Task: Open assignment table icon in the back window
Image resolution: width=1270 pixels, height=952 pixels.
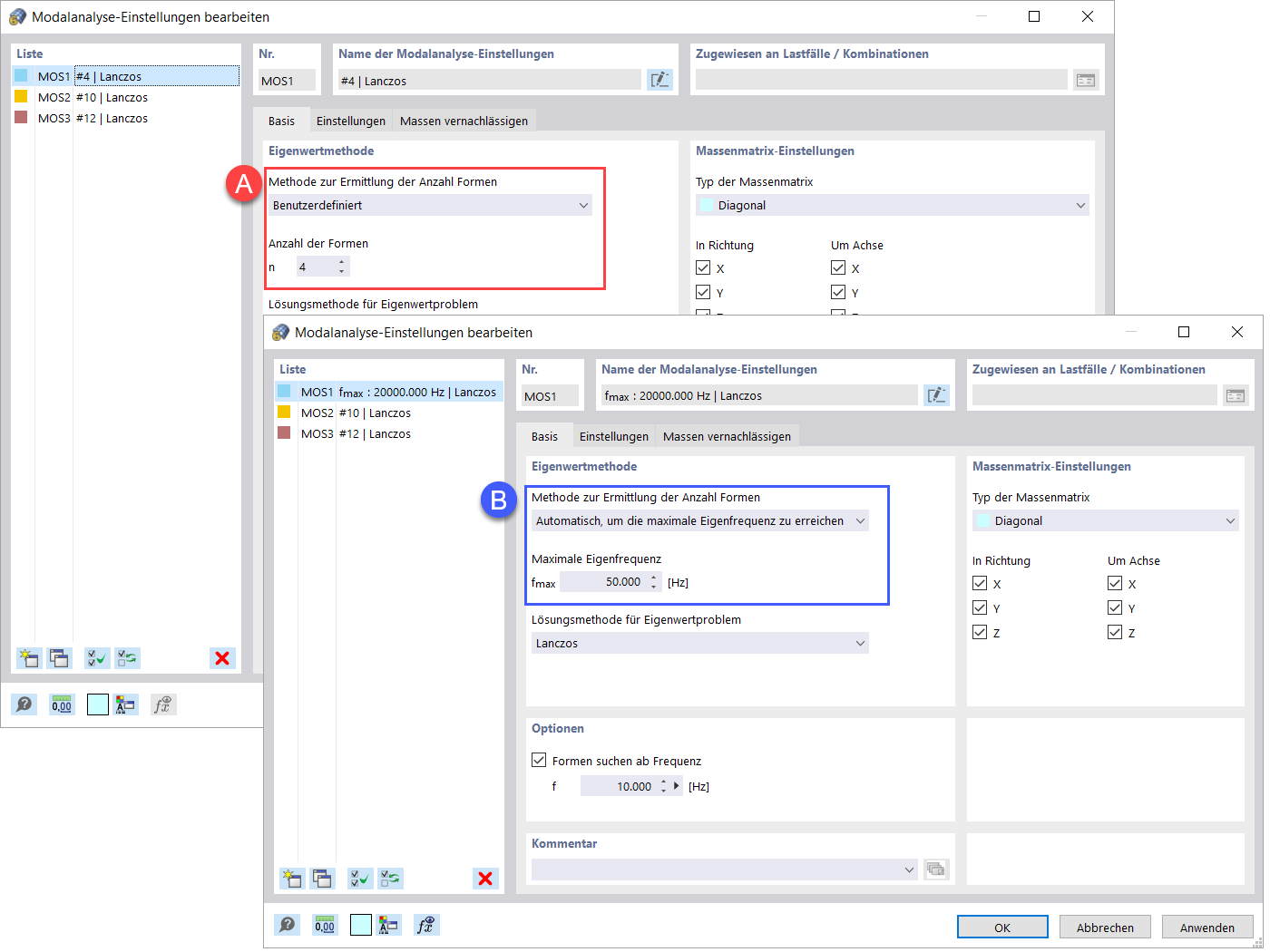Action: point(1085,80)
